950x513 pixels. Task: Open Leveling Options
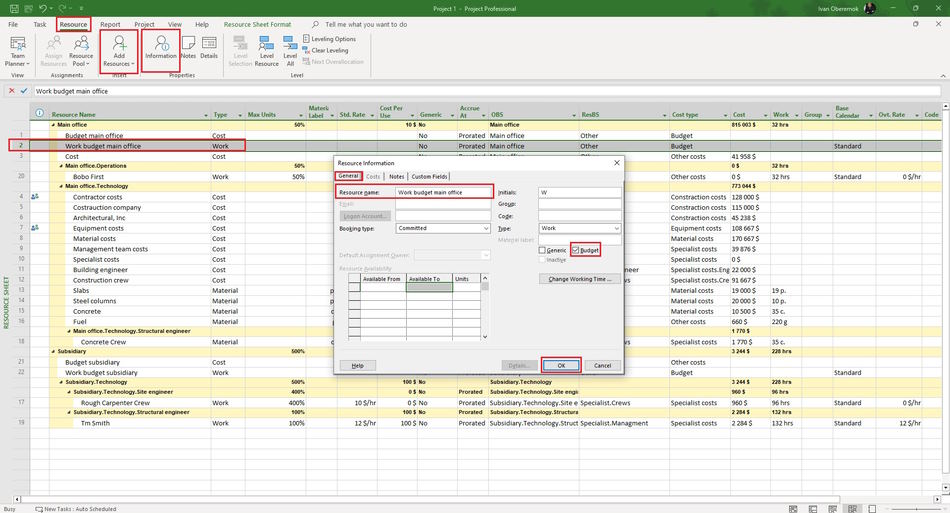329,39
